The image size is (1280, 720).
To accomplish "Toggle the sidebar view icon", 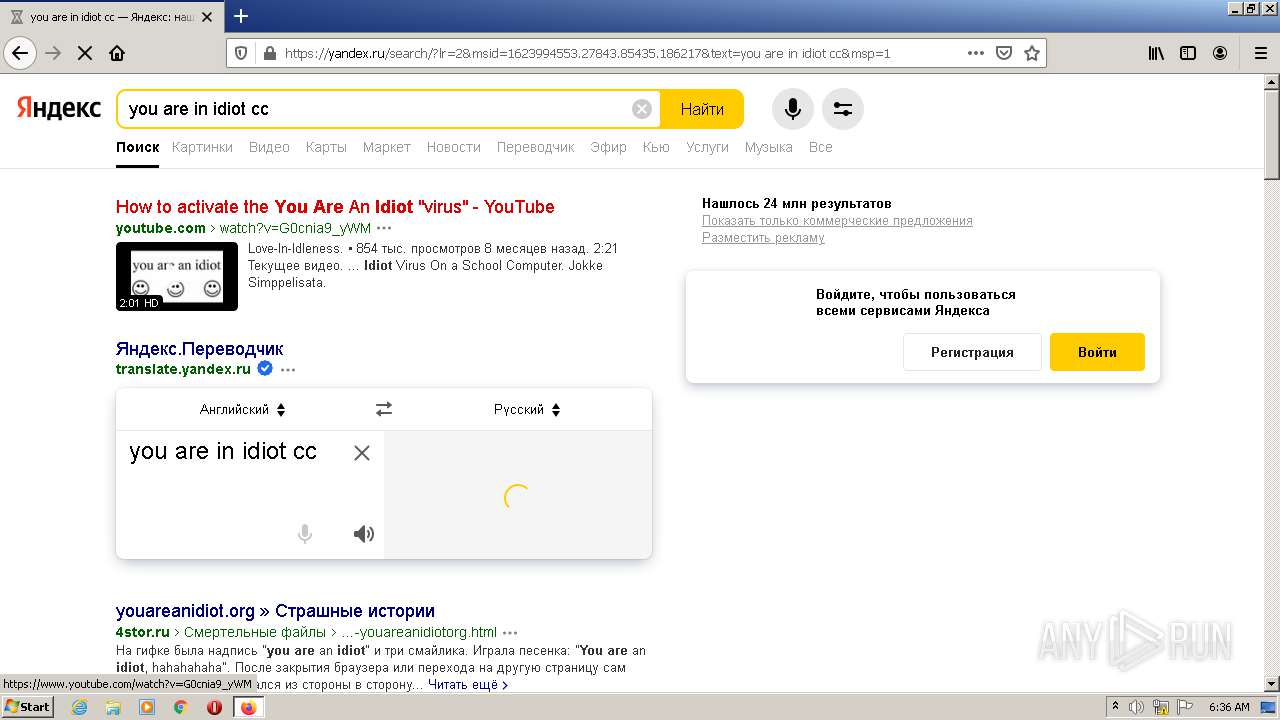I will 1188,53.
